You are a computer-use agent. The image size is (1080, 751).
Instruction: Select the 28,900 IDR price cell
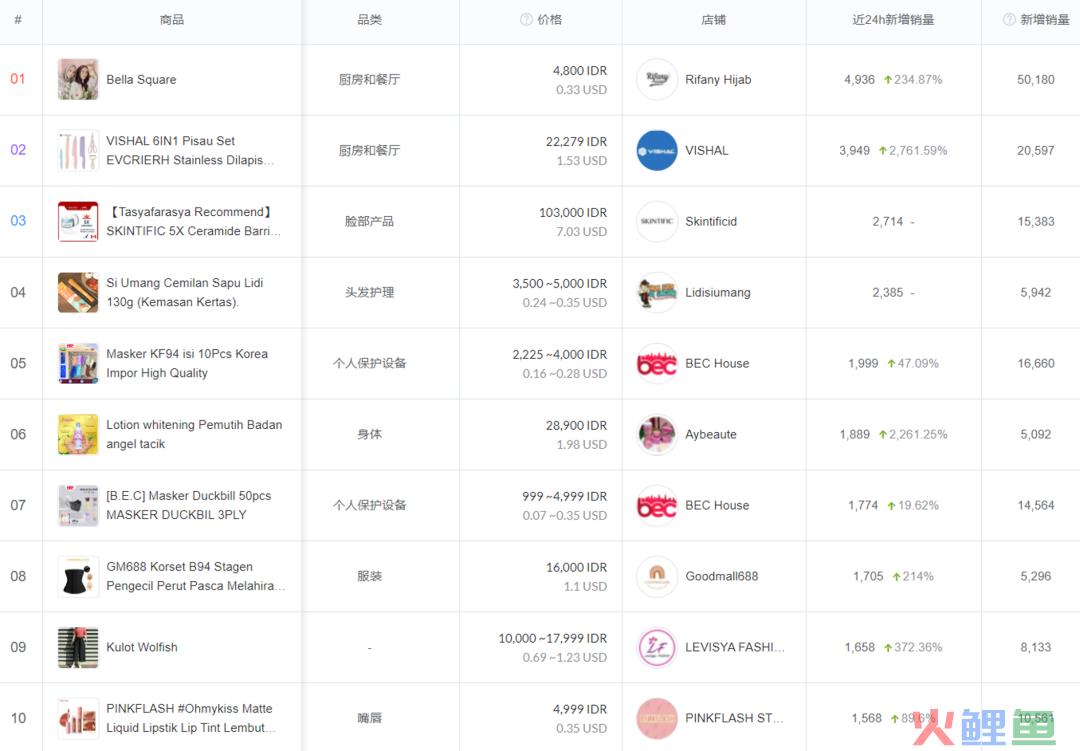577,425
